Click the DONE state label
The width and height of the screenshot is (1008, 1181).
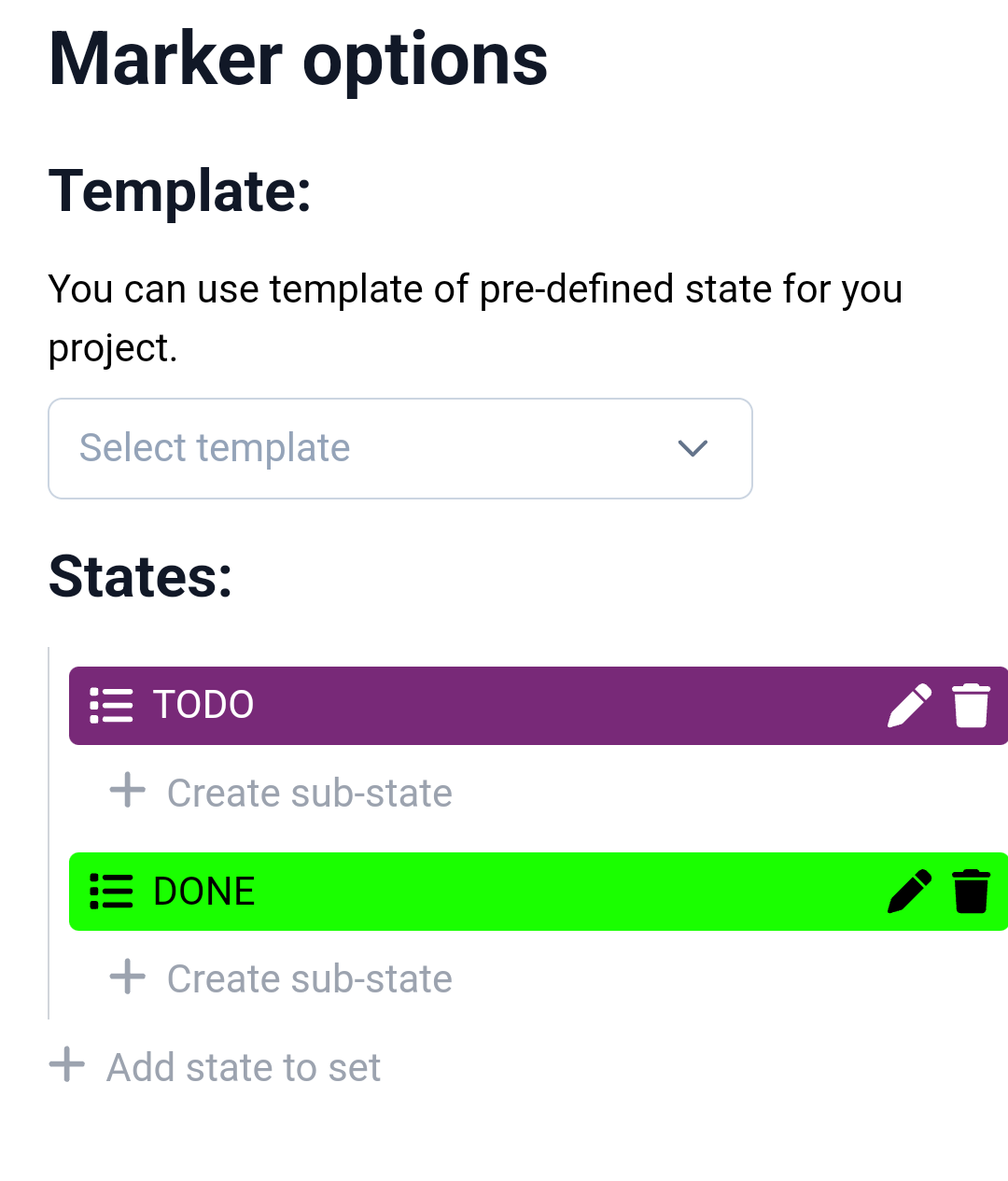pos(203,892)
